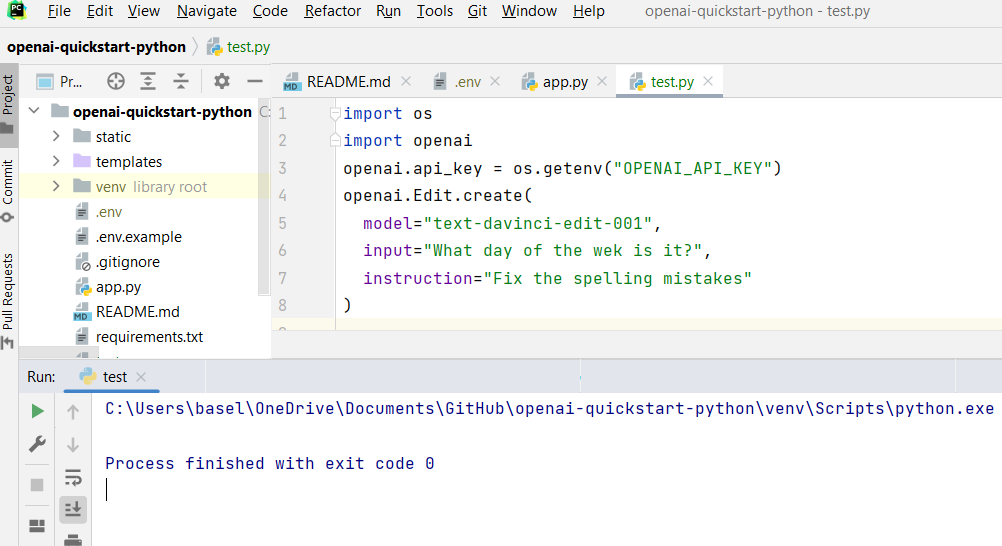Click the Collapse All icon in Project panel
This screenshot has width=1002, height=546.
(181, 82)
